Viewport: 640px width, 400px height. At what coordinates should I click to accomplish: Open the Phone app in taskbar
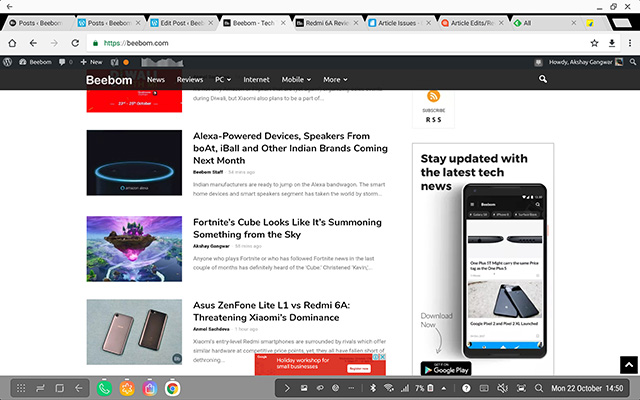coord(105,387)
